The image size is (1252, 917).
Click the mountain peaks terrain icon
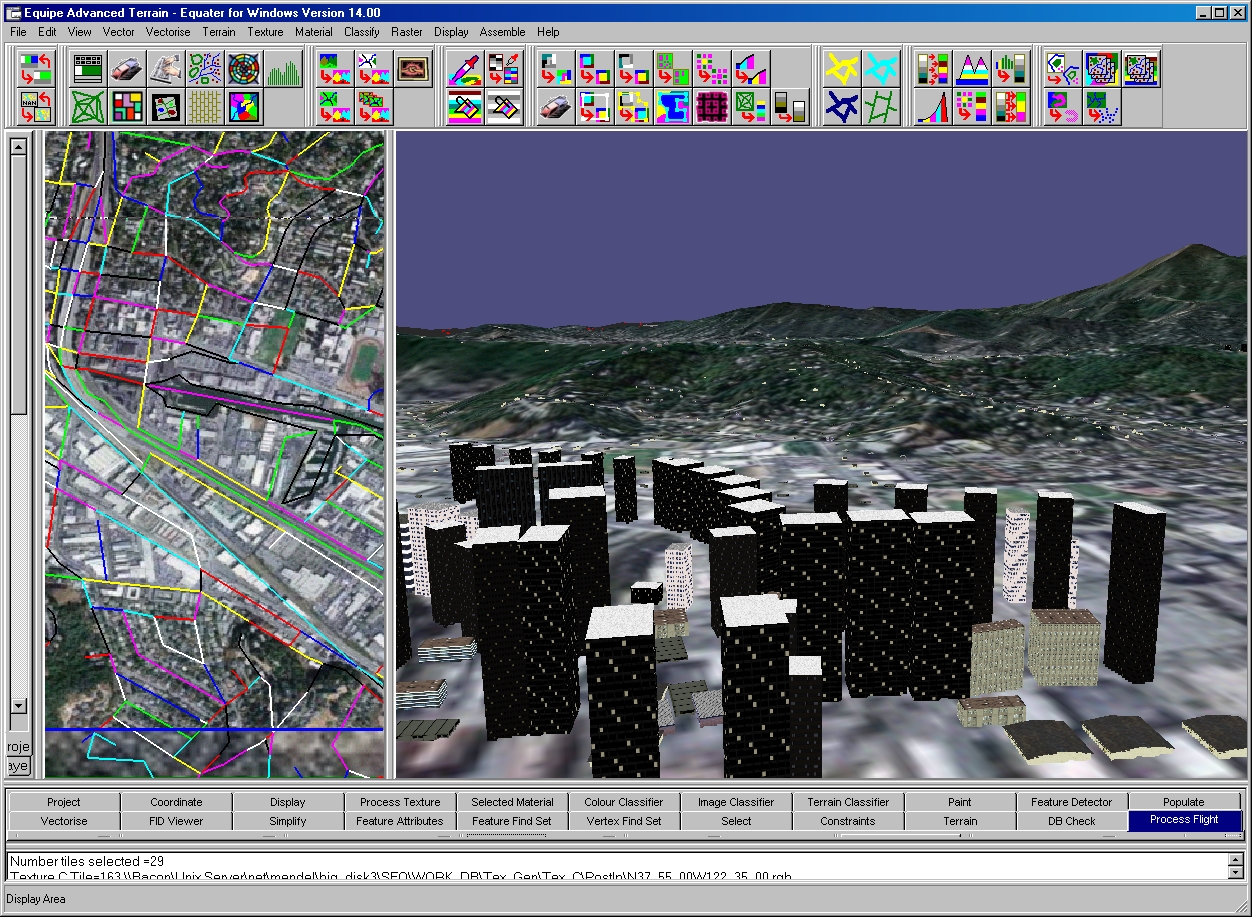(972, 69)
